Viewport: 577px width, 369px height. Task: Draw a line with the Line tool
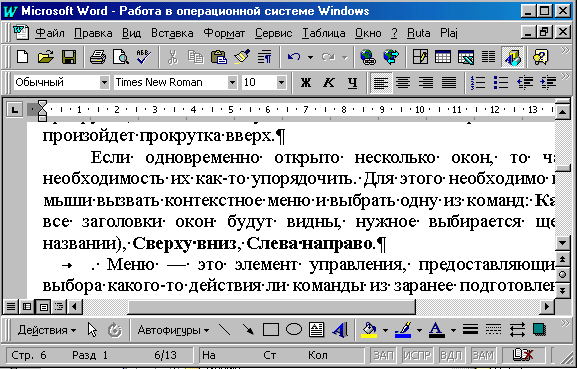(x=224, y=330)
